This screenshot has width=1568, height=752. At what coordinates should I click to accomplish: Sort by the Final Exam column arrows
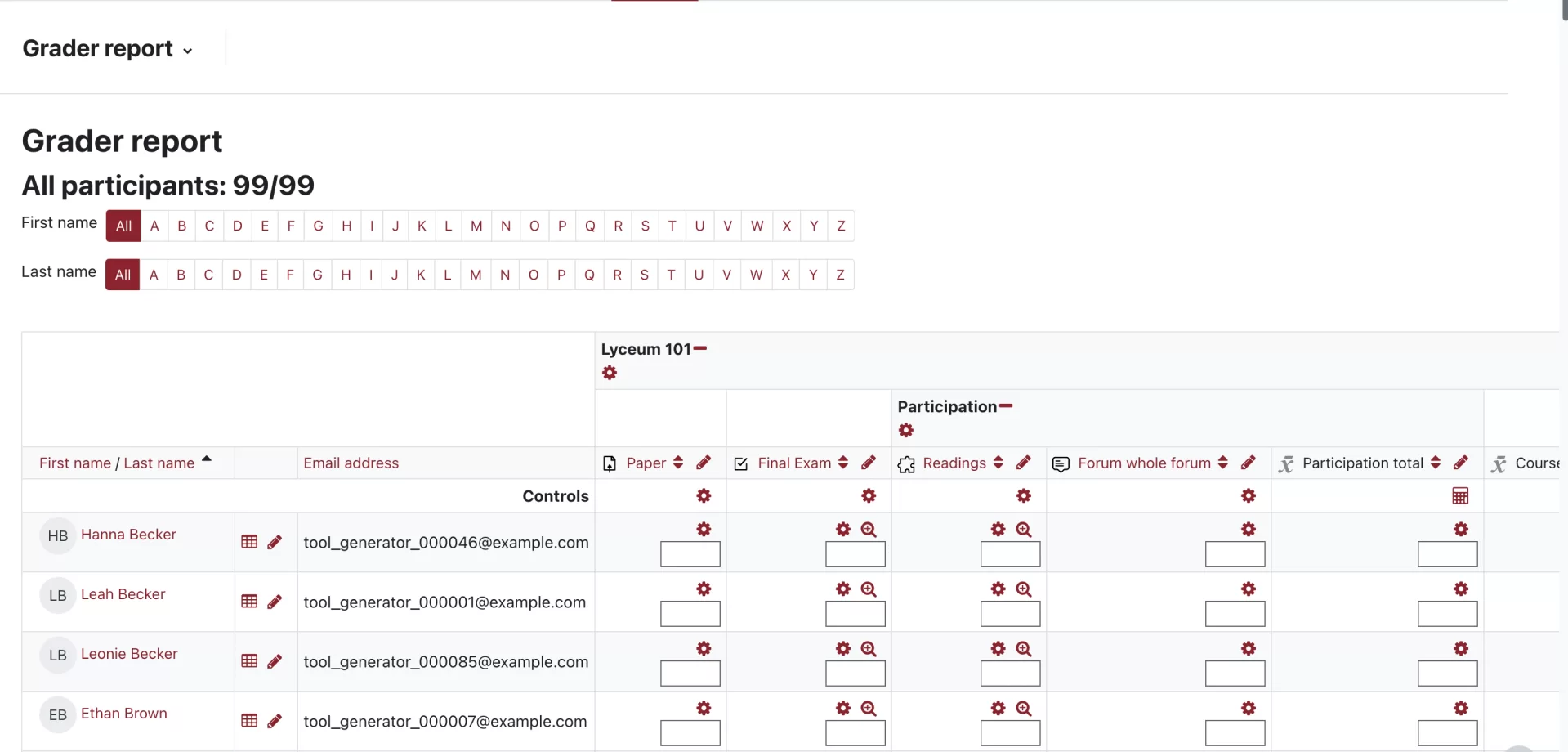click(x=843, y=463)
